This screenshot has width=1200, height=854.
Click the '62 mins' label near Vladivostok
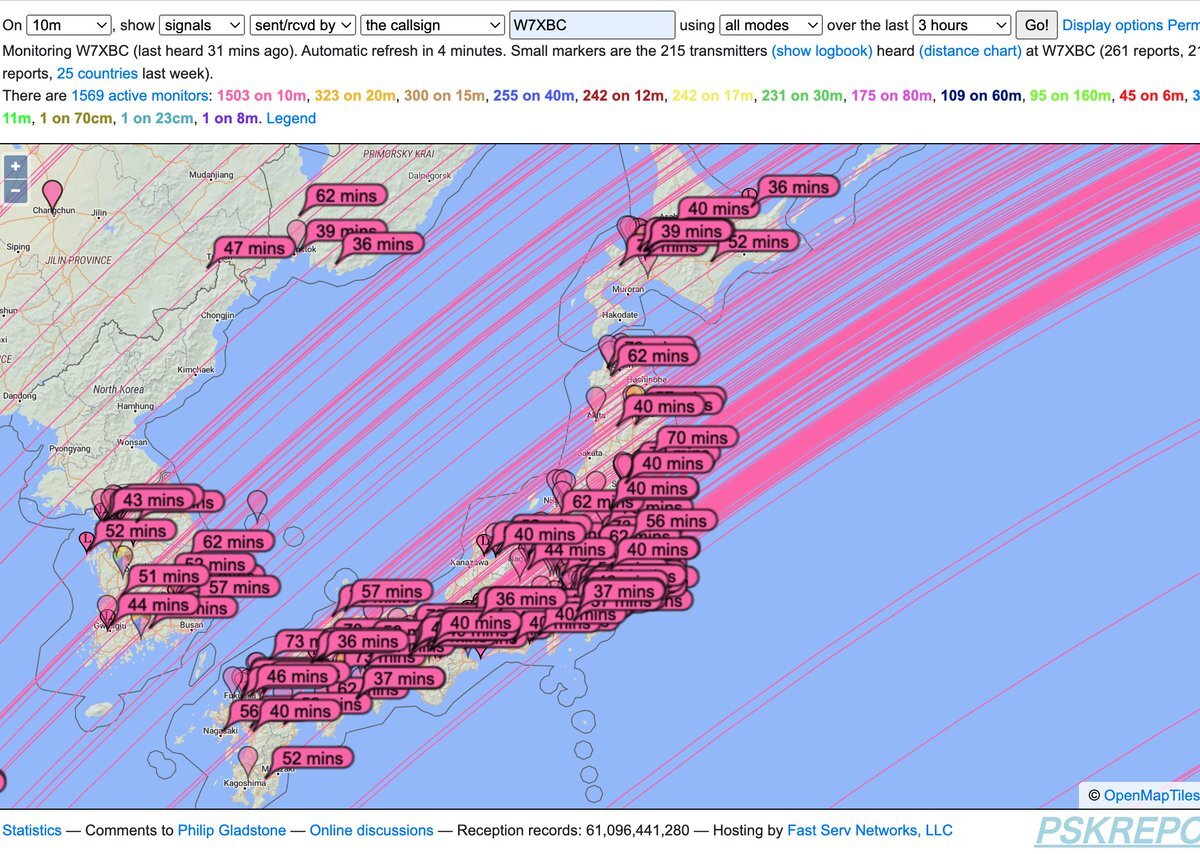(x=346, y=196)
